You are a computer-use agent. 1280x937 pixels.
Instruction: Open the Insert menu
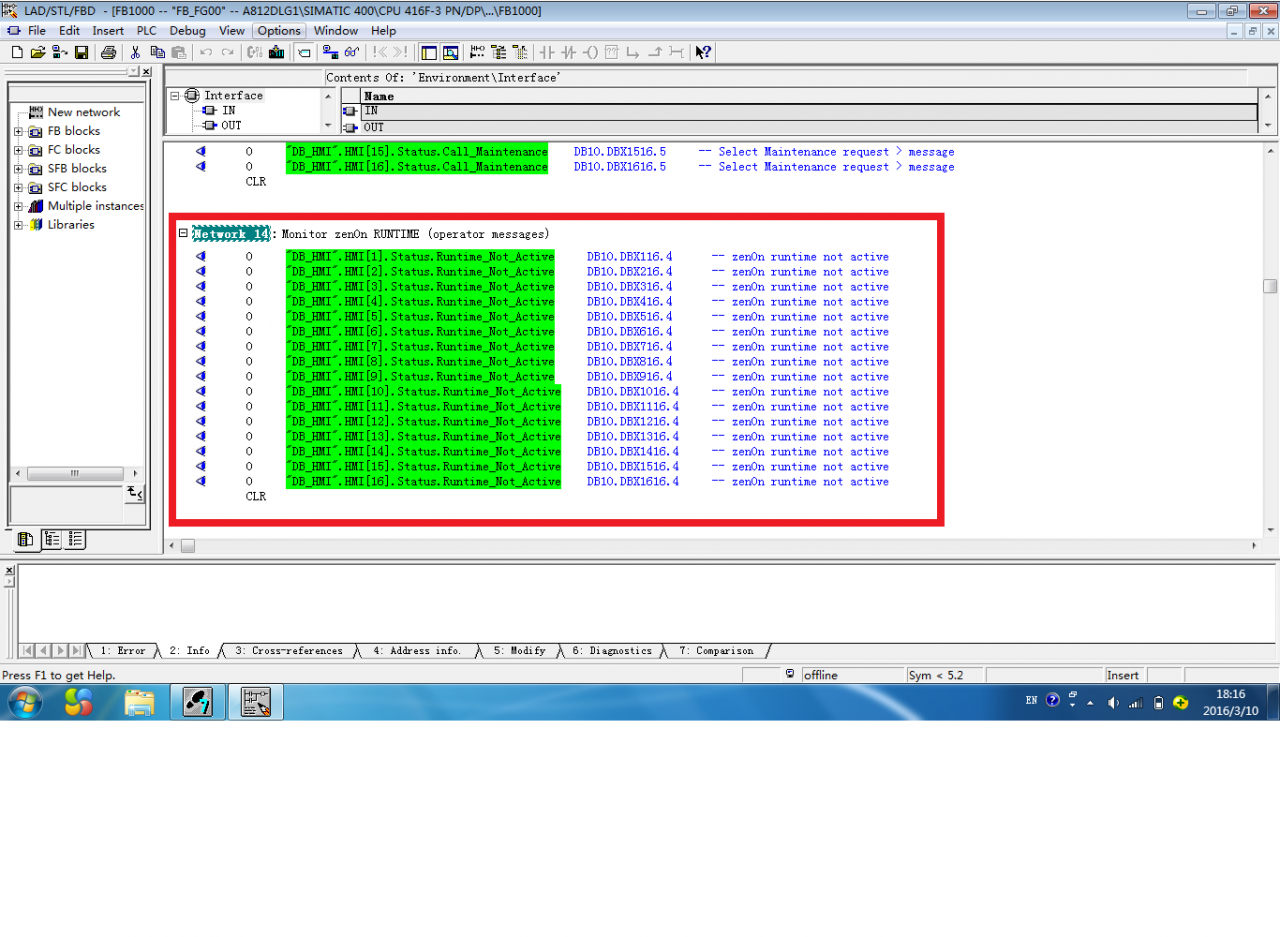point(108,31)
